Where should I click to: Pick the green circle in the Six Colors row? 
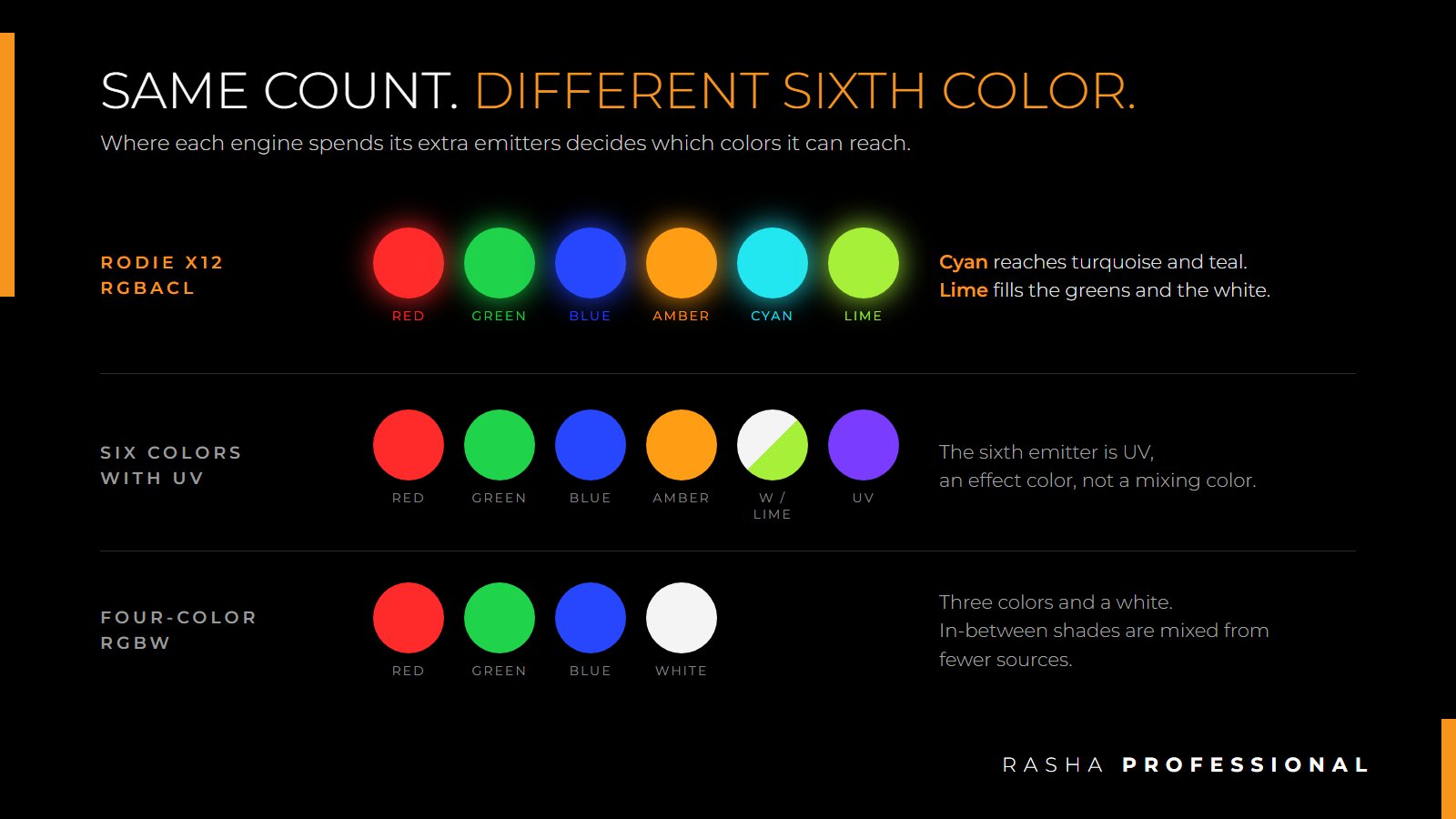(x=500, y=445)
